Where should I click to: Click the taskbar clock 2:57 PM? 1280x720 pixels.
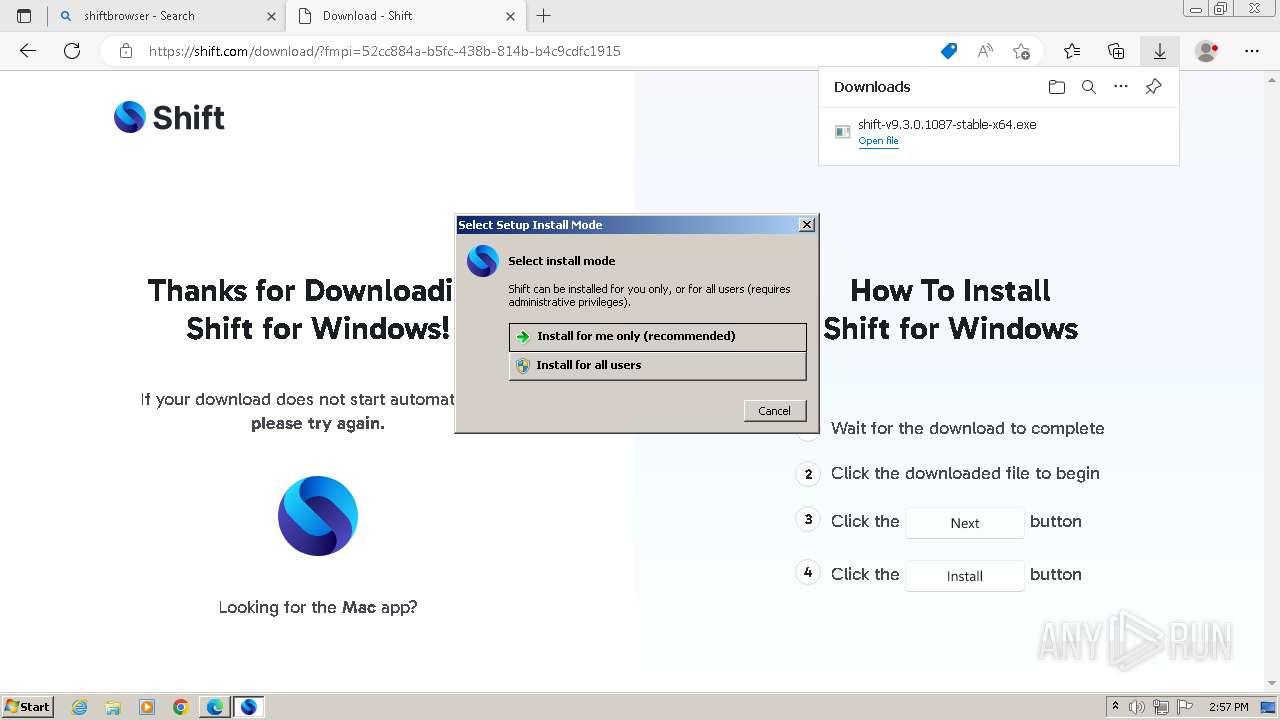point(1229,707)
